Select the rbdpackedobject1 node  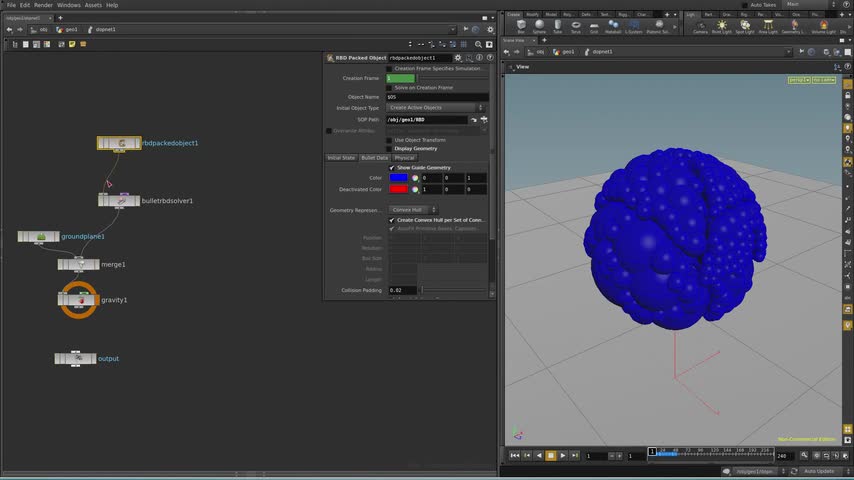pos(119,143)
